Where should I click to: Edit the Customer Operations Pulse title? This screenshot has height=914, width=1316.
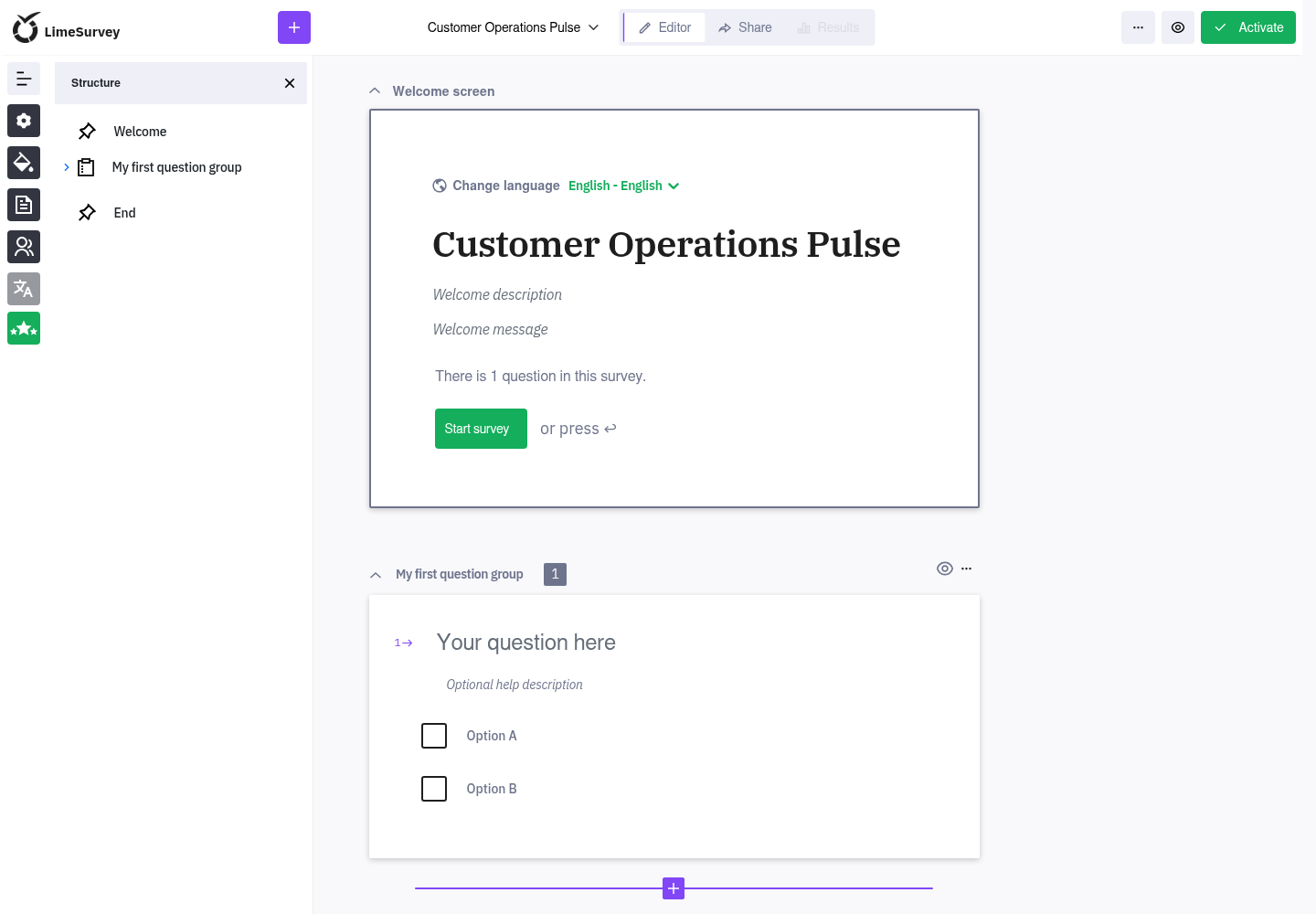pos(666,244)
